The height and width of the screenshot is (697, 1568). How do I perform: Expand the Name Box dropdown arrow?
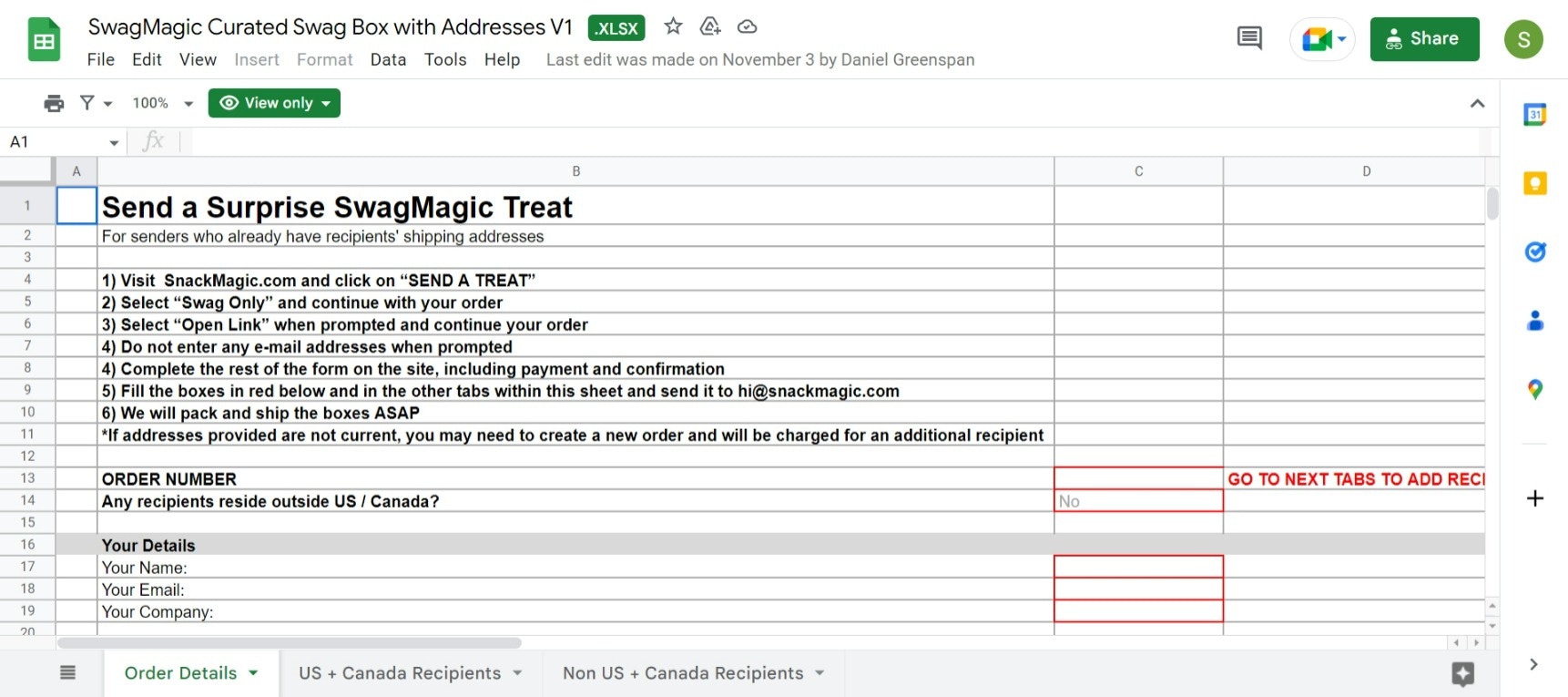coord(114,143)
